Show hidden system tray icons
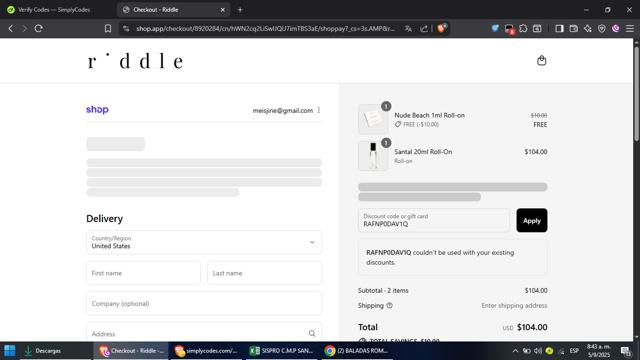Screen dimensions: 640x360 (515, 351)
